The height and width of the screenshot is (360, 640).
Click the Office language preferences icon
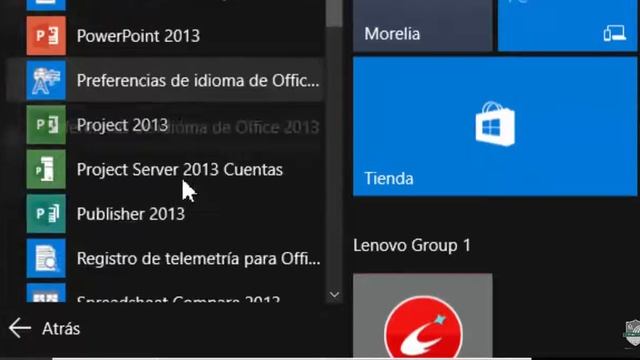(x=46, y=80)
